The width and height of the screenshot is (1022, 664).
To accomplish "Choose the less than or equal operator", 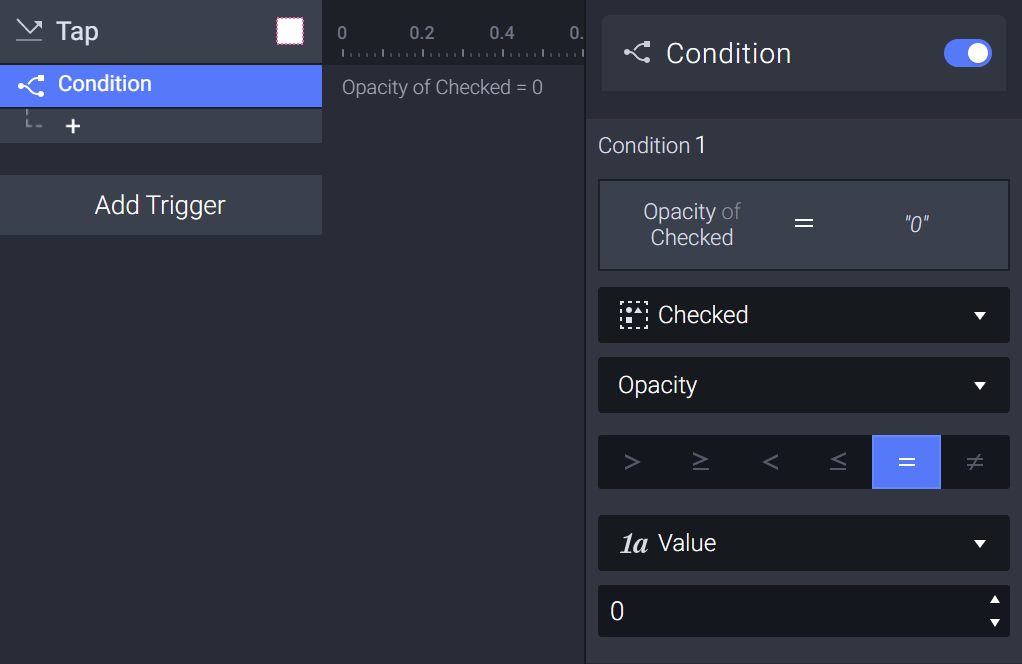I will pos(838,462).
